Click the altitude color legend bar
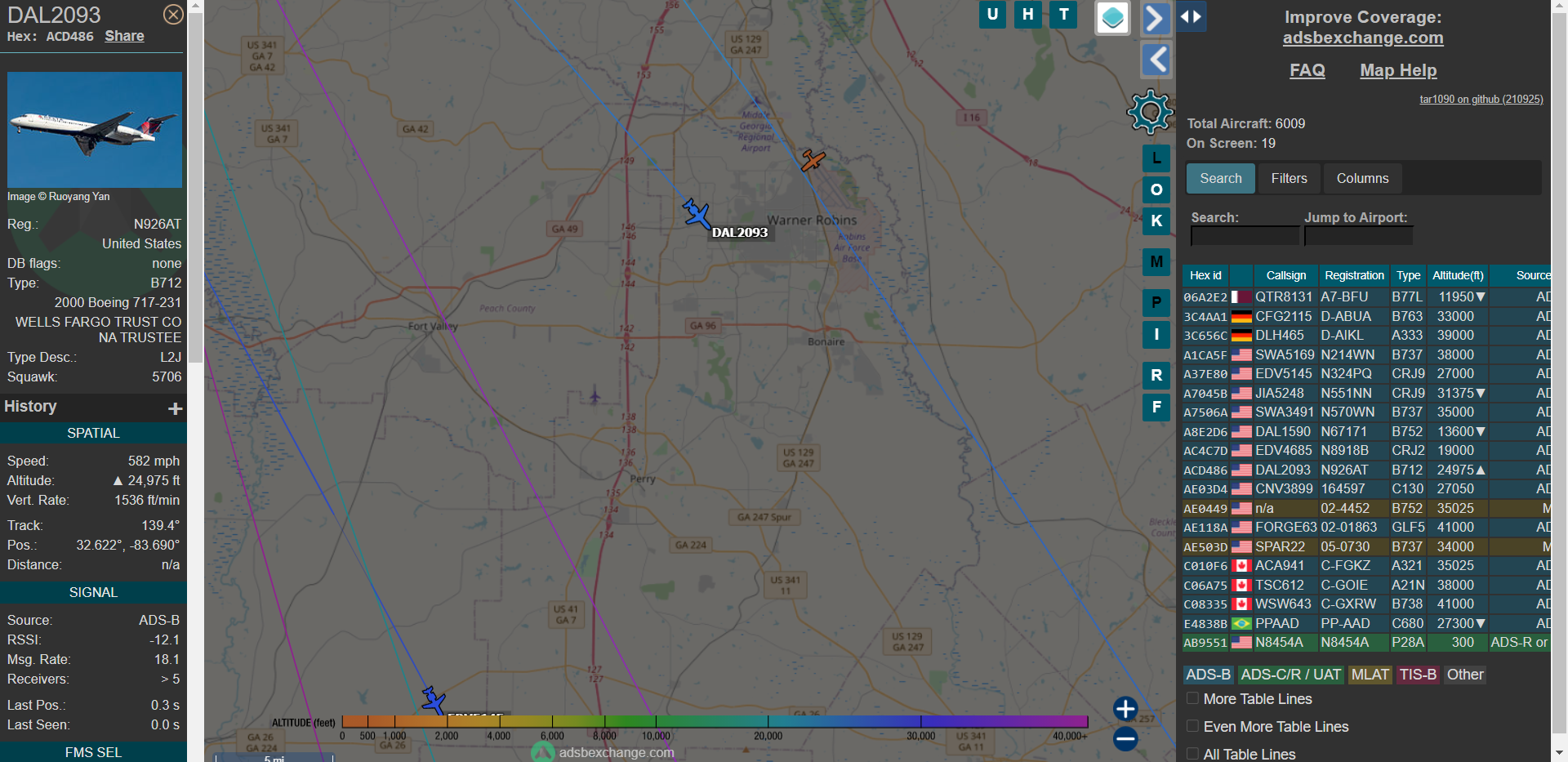Viewport: 1568px width, 762px height. pyautogui.click(x=715, y=721)
